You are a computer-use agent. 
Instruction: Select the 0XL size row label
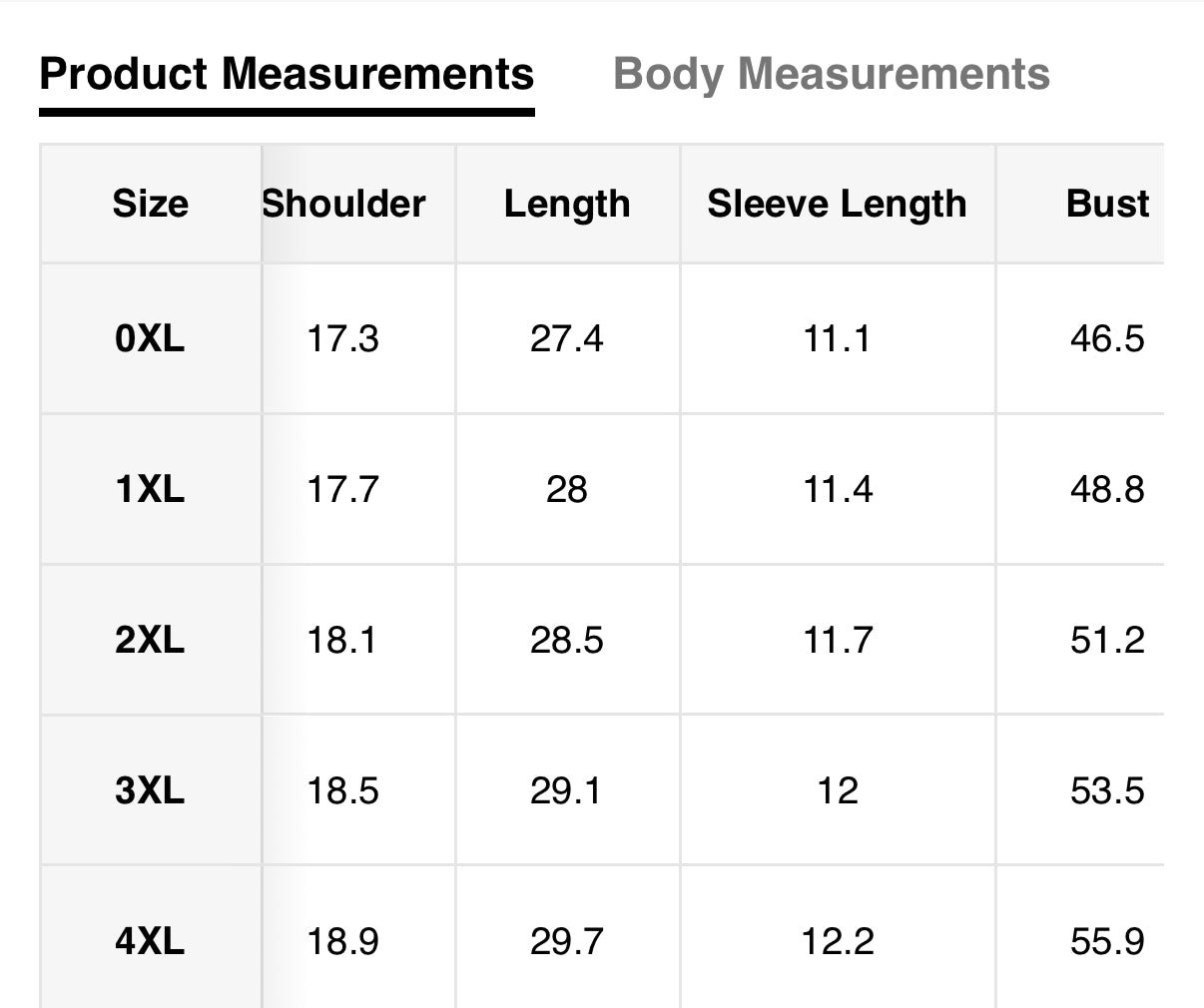click(x=150, y=338)
